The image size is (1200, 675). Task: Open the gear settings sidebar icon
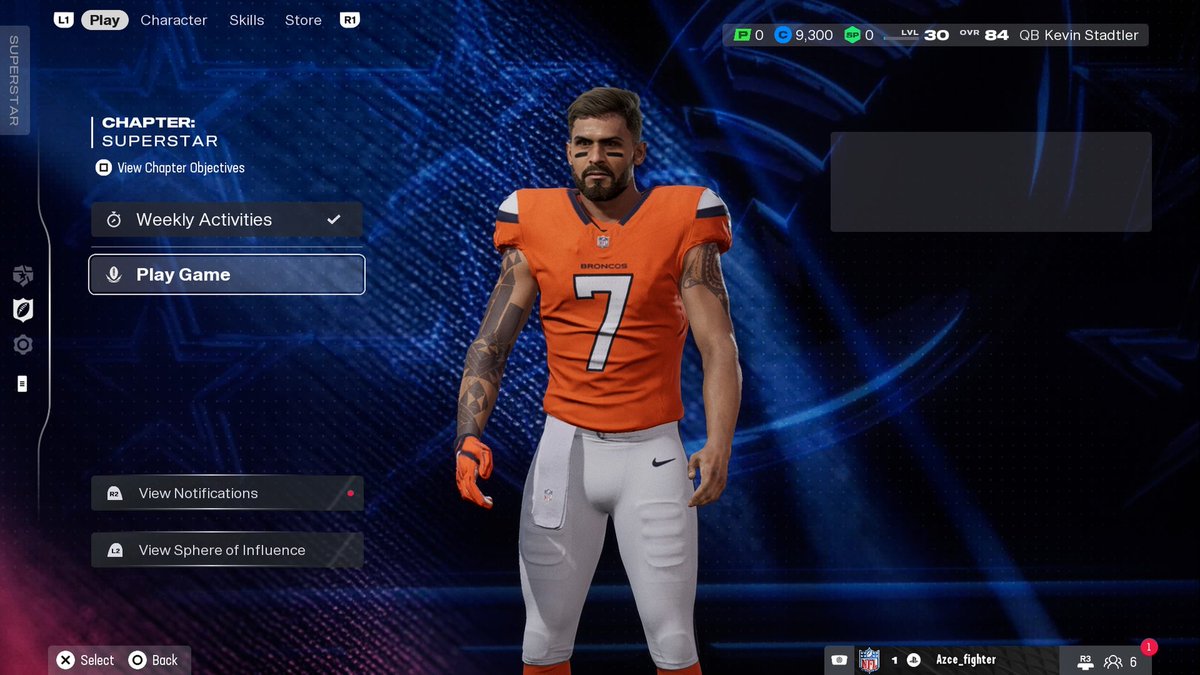tap(23, 345)
